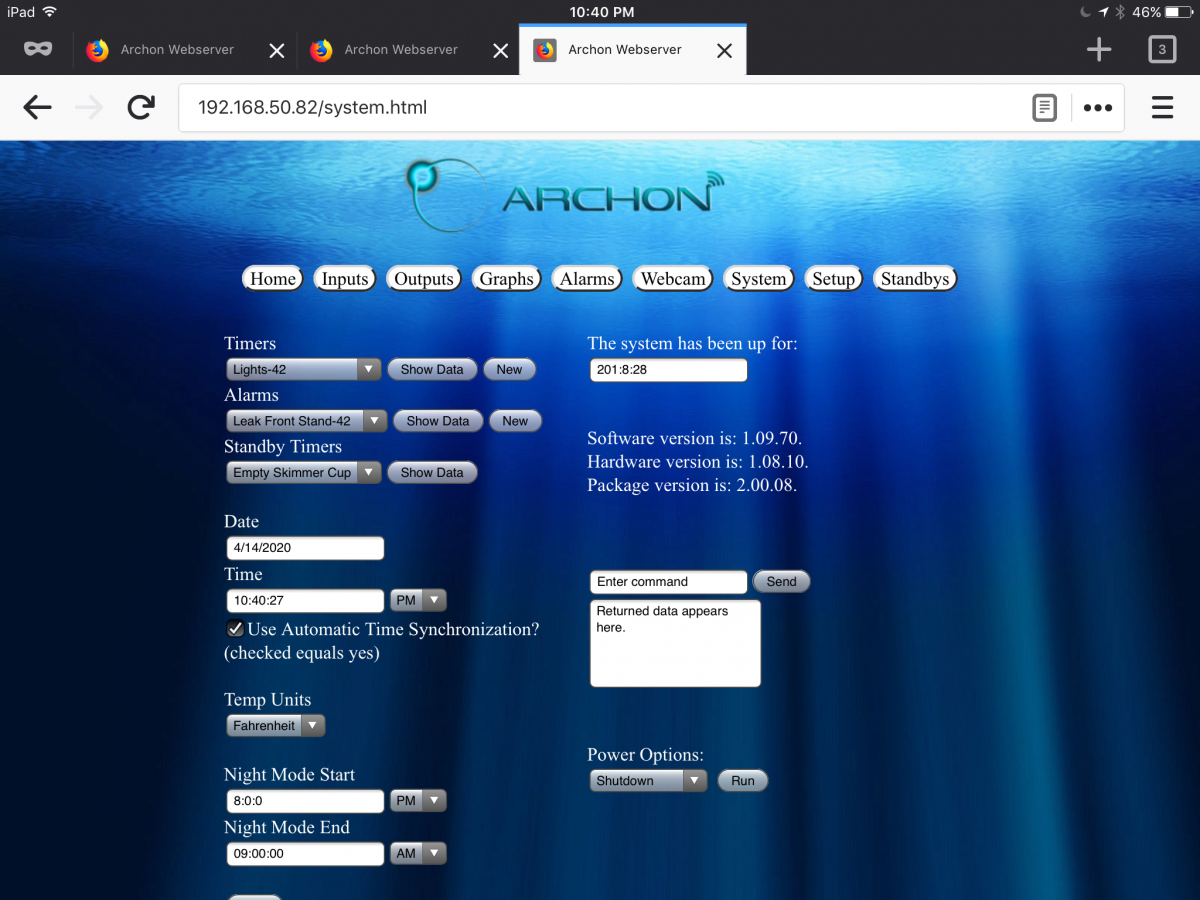Send the entered command

(781, 581)
